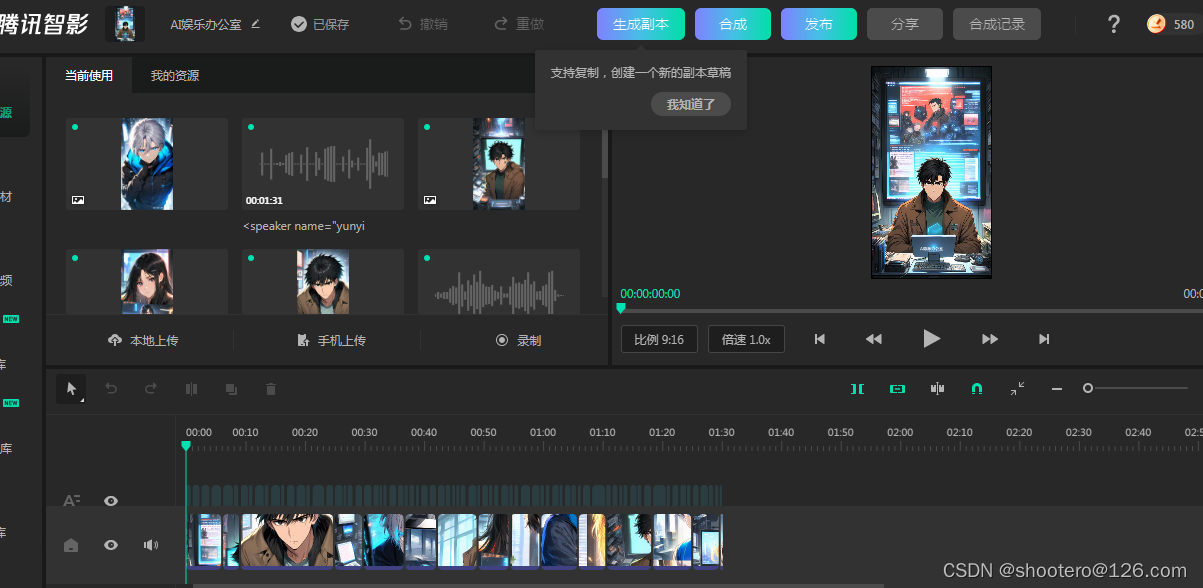Switch to the 我的资源 tab
Image resolution: width=1203 pixels, height=588 pixels.
pos(175,75)
